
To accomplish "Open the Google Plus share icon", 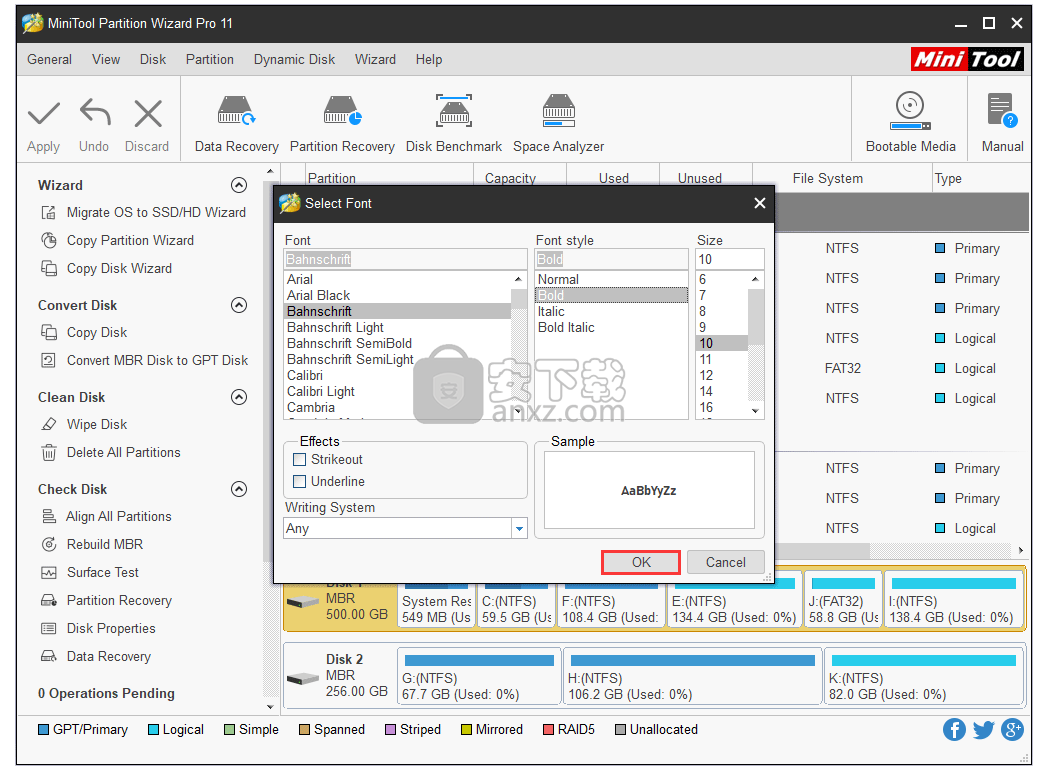I will click(1012, 729).
